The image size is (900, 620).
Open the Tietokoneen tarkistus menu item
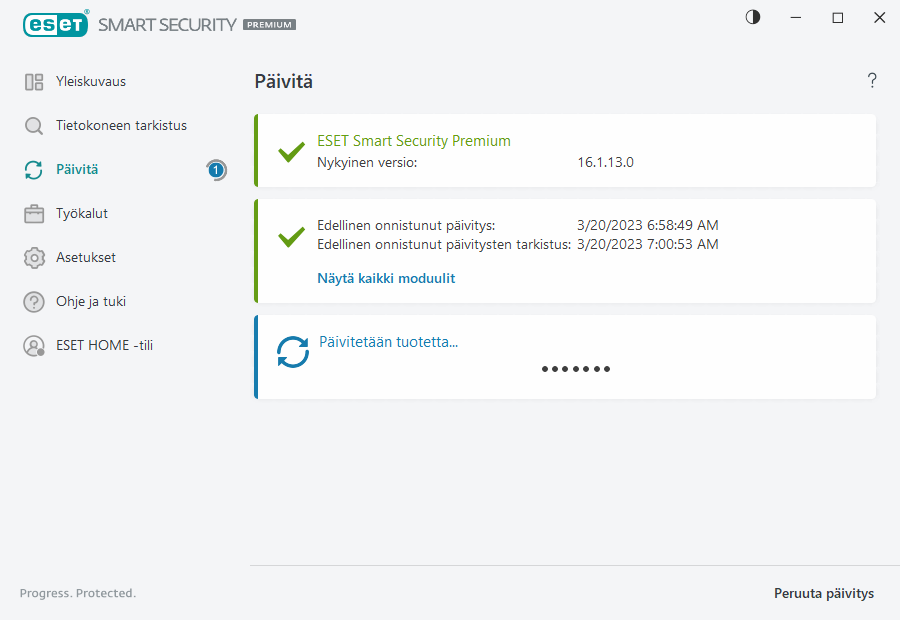click(x=121, y=126)
